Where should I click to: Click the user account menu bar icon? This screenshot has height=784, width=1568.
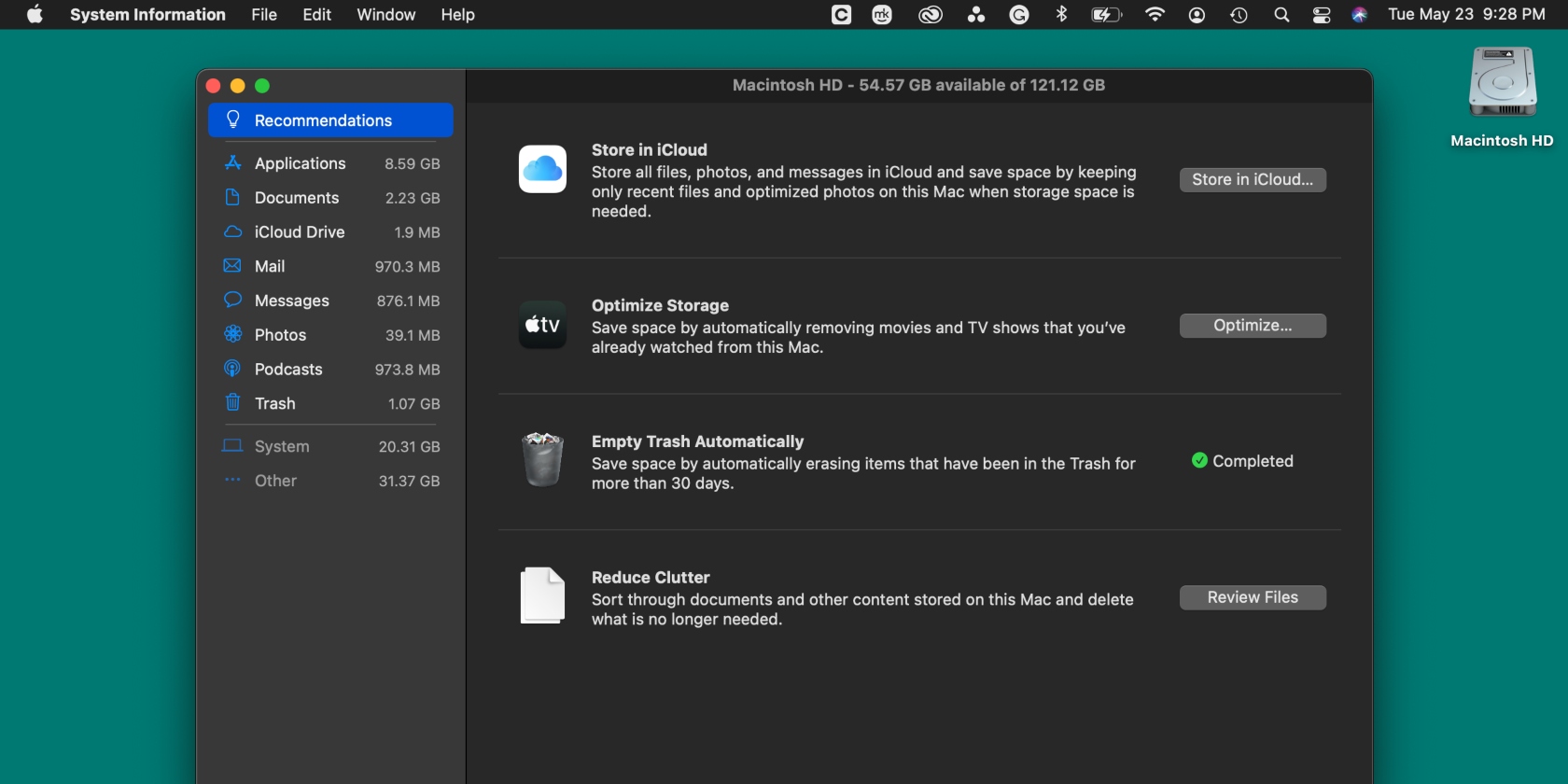[x=1197, y=14]
